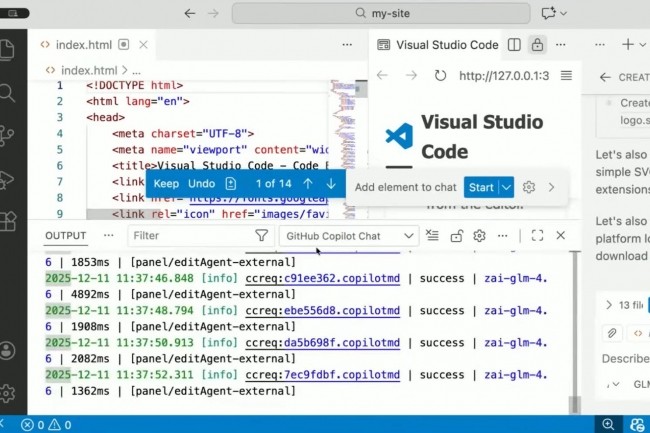Show the diff file icon in edit toolbar
The image size is (650, 433).
click(230, 184)
